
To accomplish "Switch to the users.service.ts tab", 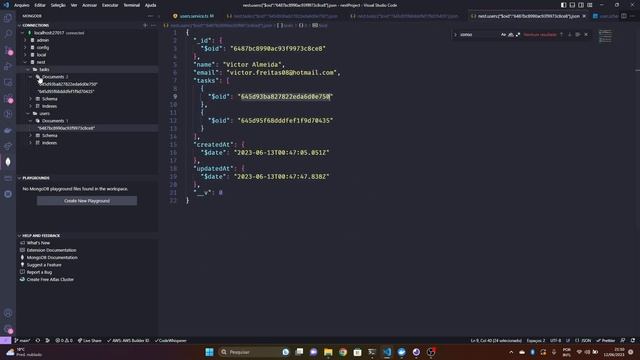I will click(194, 16).
